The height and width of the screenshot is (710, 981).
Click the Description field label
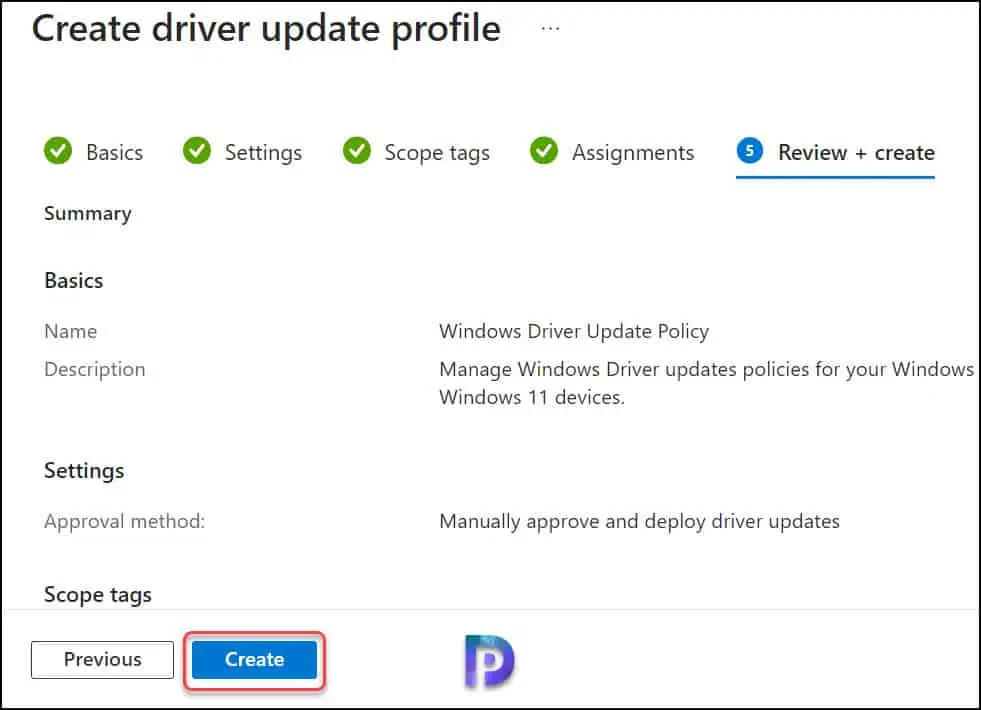pos(94,370)
